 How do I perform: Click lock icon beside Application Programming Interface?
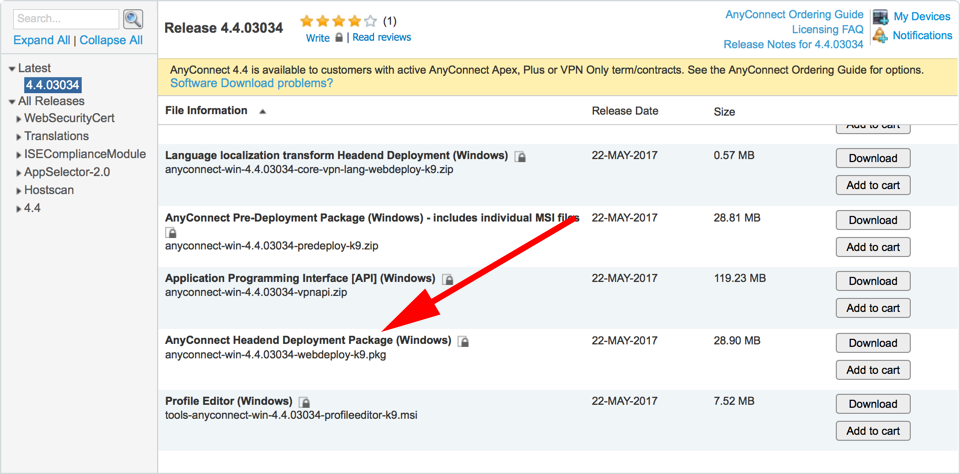(x=448, y=279)
